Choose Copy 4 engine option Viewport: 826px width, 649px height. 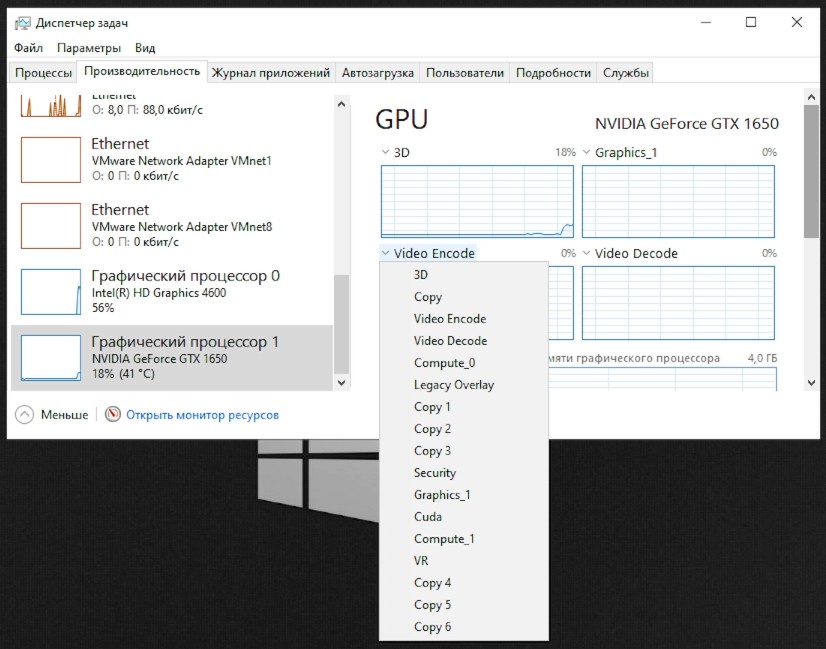click(464, 583)
